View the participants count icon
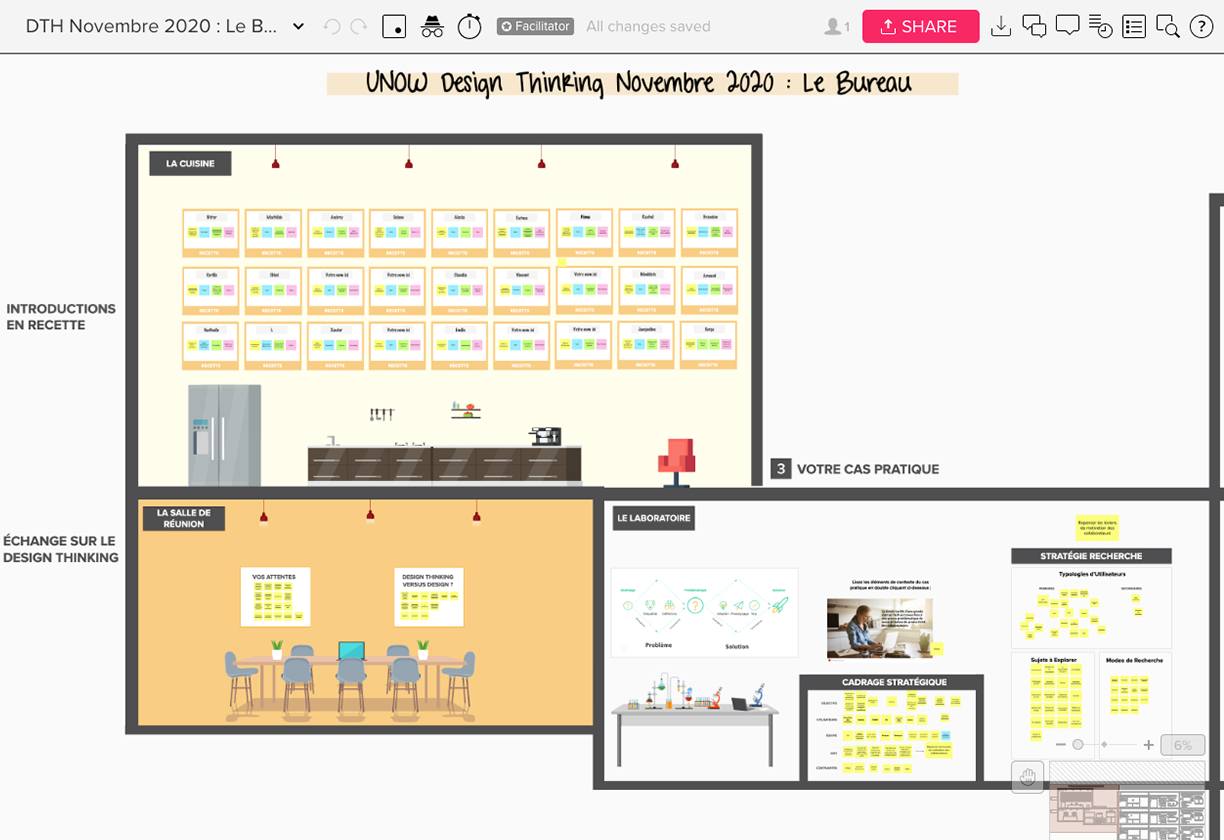 pos(836,27)
